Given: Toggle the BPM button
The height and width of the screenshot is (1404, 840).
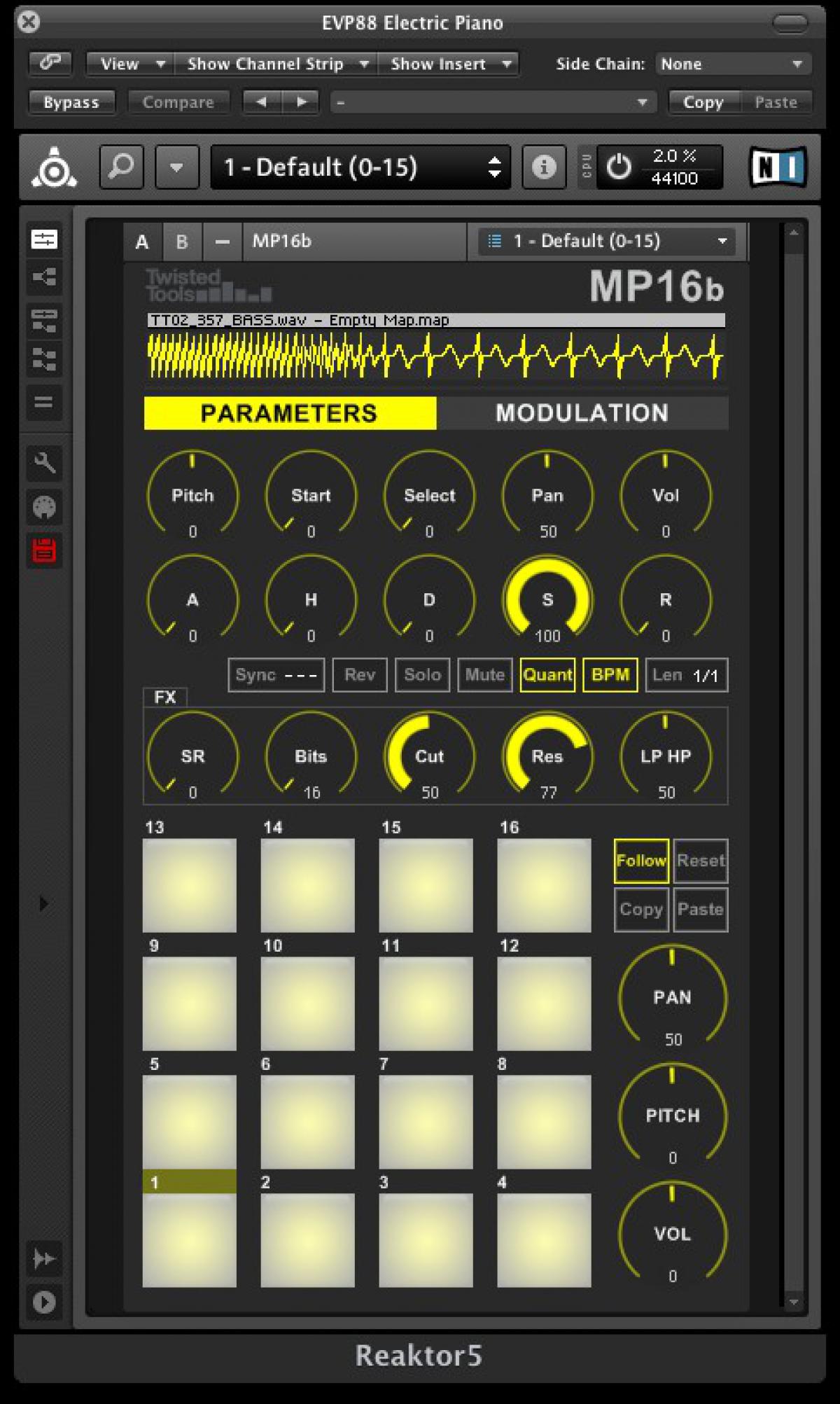Looking at the screenshot, I should tap(610, 675).
